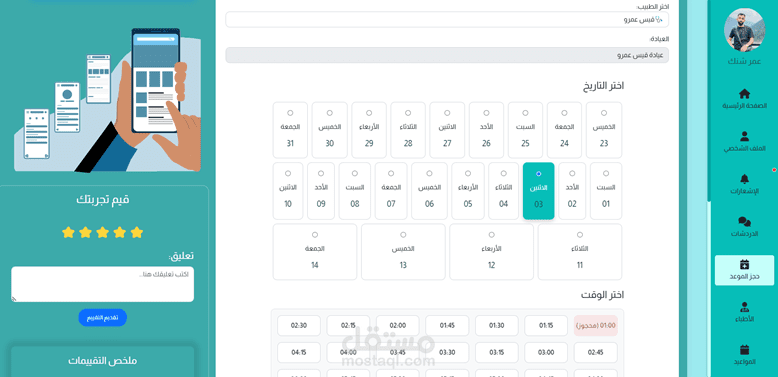
Task: Pick the 04:15 time slot
Action: coord(299,353)
